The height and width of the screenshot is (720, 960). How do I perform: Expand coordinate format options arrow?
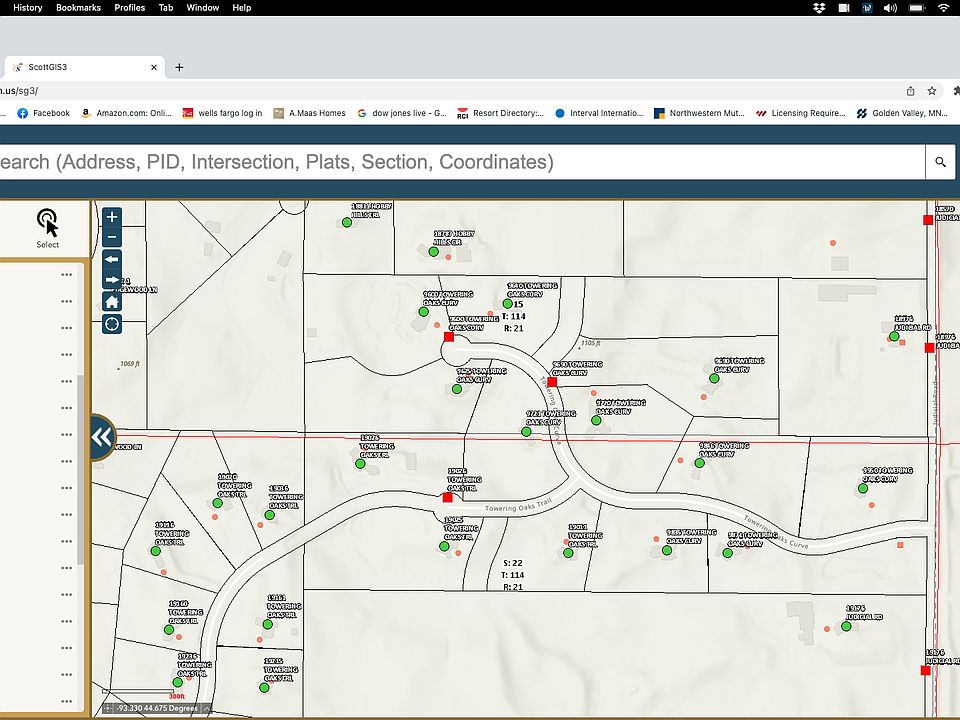pos(207,708)
